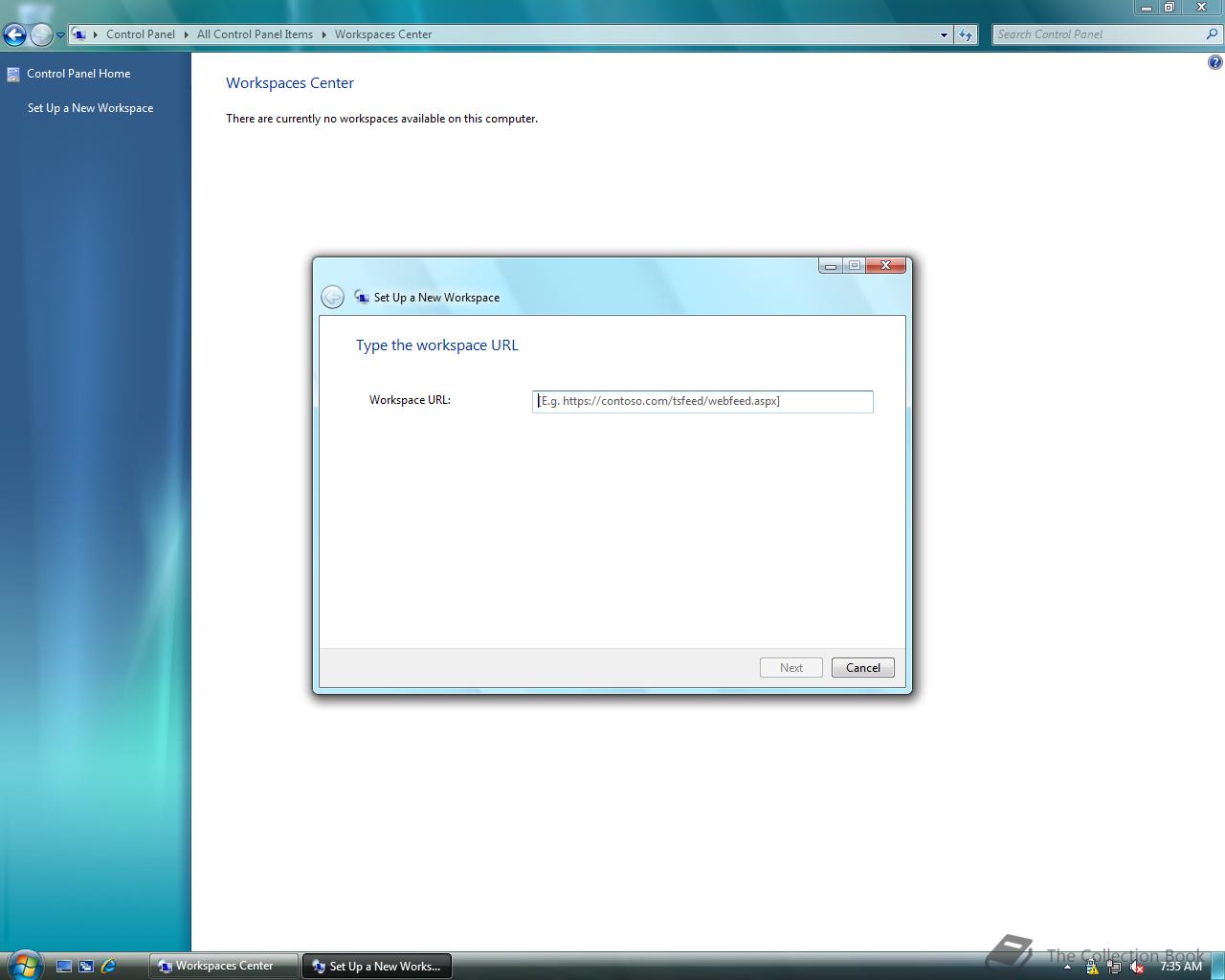Expand hidden icons in the notification area
Image resolution: width=1225 pixels, height=980 pixels.
pos(1065,966)
